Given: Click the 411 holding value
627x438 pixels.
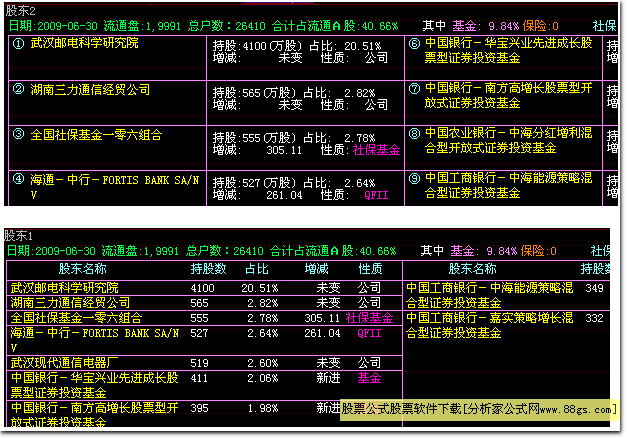Looking at the screenshot, I should (200, 378).
